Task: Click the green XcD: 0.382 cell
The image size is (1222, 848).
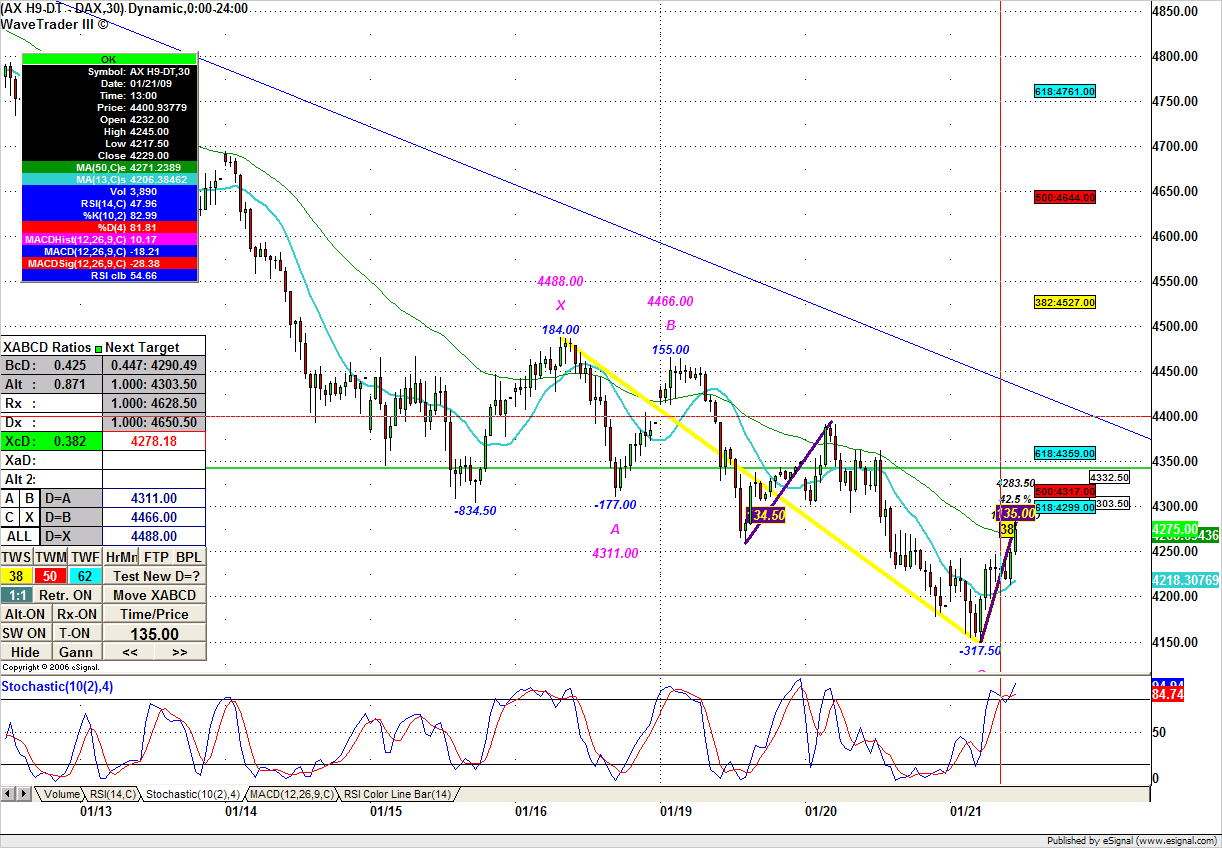Action: click(x=51, y=441)
